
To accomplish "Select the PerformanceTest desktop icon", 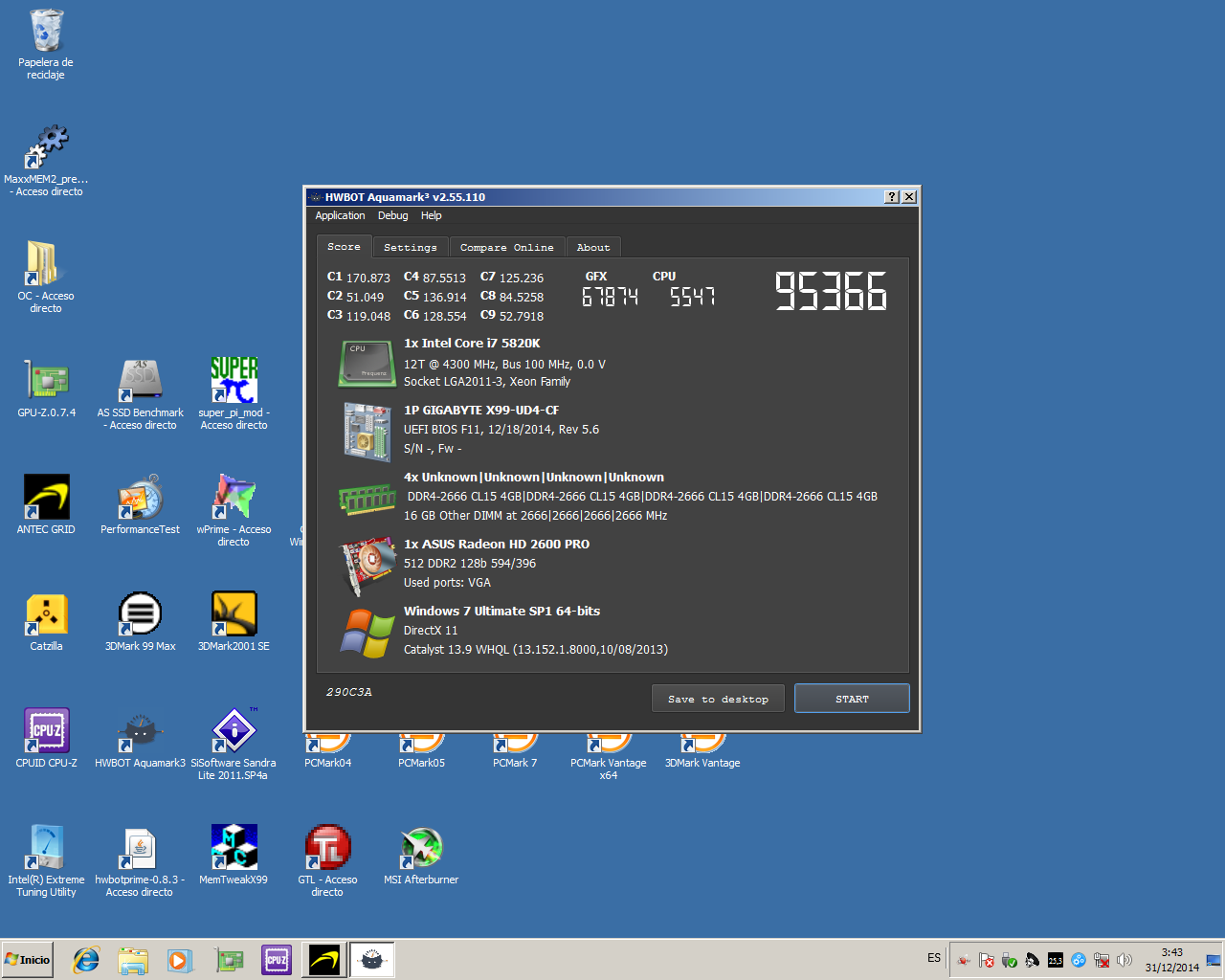I will pyautogui.click(x=140, y=498).
